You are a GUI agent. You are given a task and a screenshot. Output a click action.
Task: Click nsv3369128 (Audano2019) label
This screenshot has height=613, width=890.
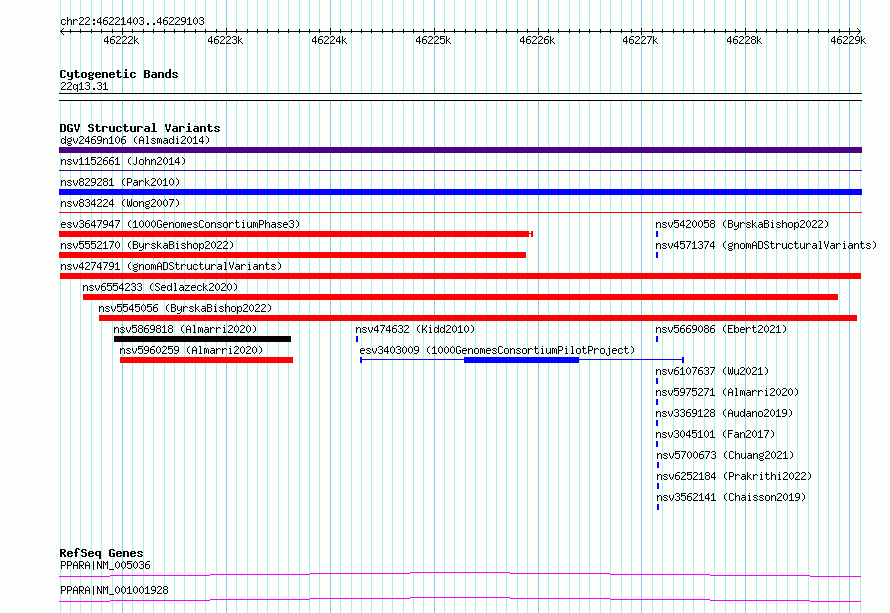(724, 413)
